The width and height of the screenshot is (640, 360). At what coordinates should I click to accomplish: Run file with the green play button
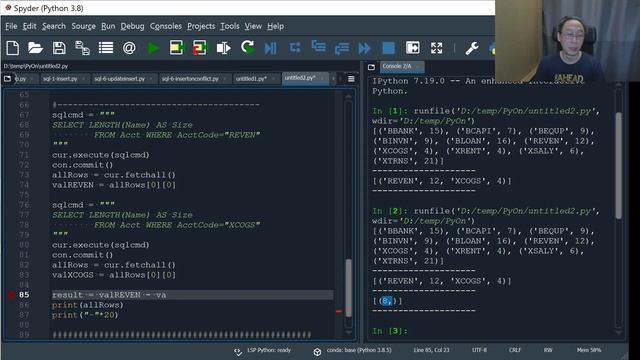coord(153,48)
